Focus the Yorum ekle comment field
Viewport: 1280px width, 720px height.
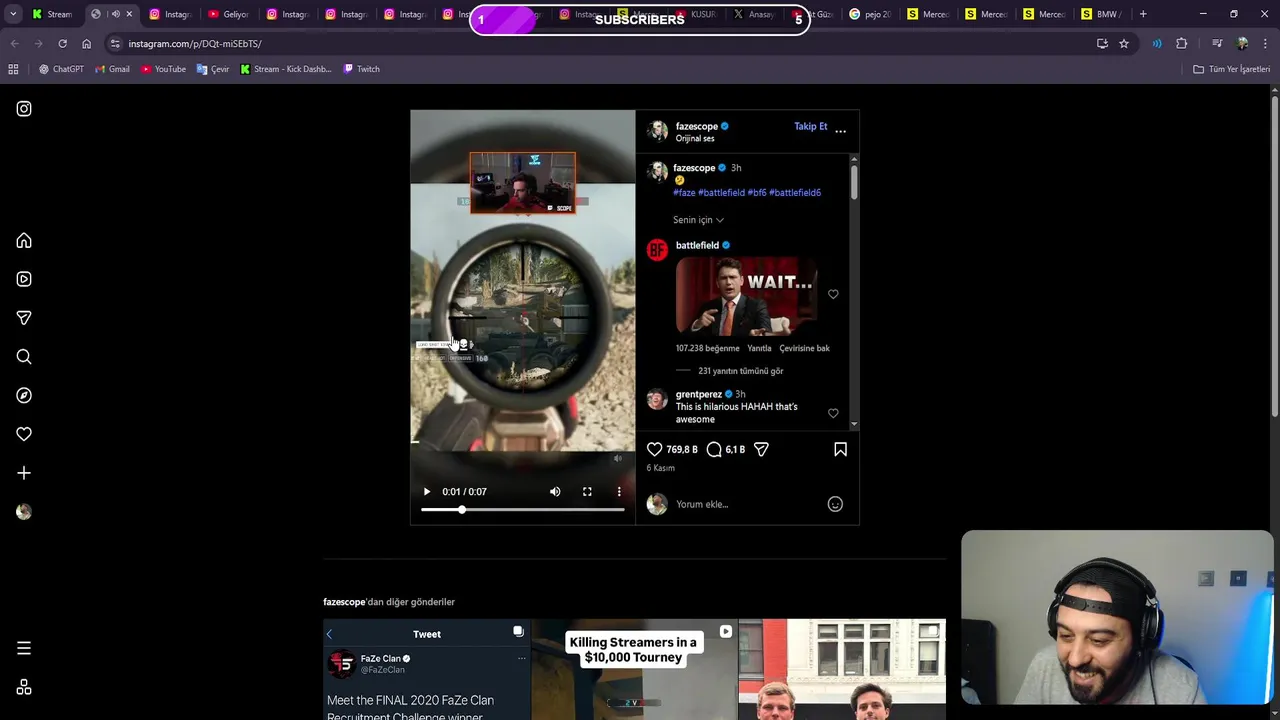tap(748, 504)
